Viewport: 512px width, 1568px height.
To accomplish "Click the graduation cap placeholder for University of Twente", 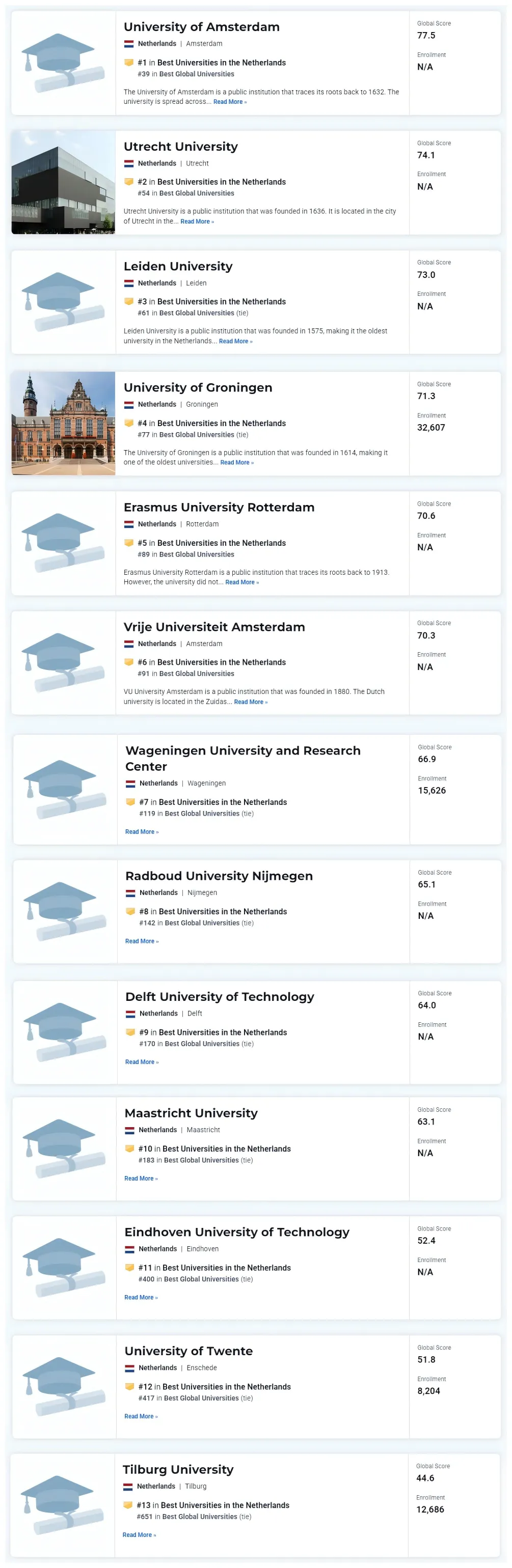I will coord(65,1387).
